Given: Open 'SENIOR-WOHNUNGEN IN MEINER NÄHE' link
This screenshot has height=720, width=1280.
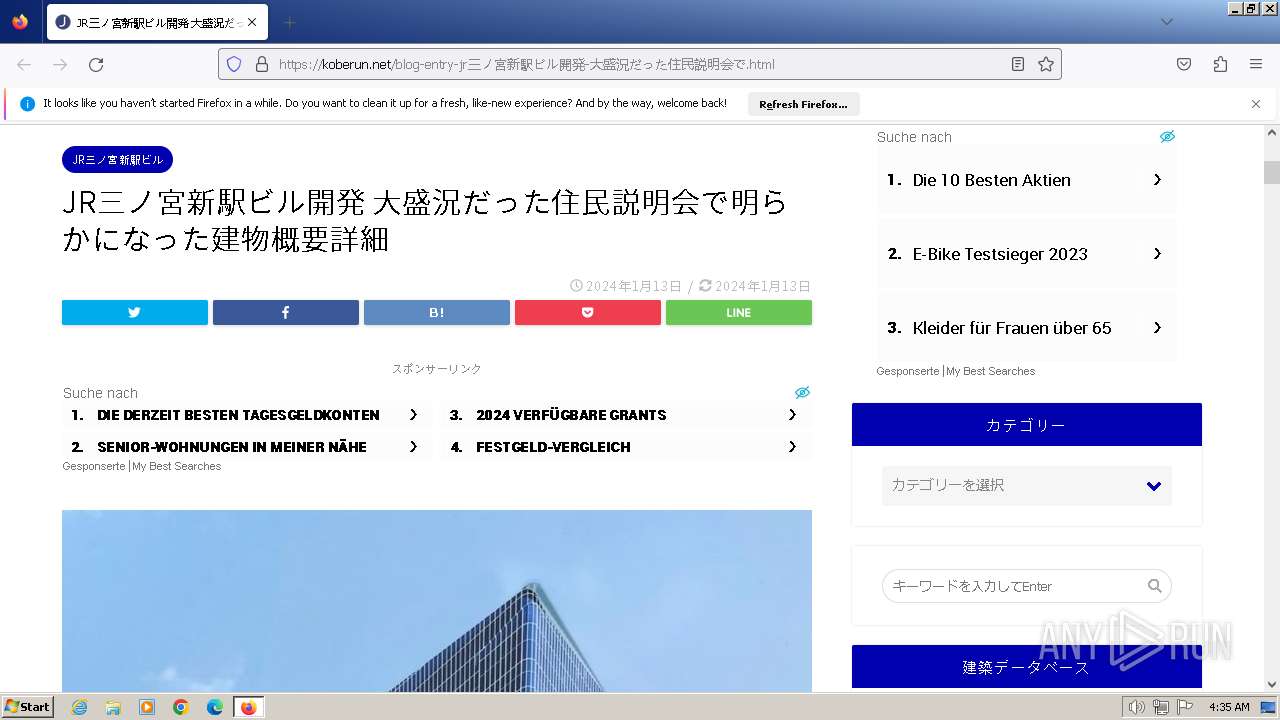Looking at the screenshot, I should click(232, 447).
